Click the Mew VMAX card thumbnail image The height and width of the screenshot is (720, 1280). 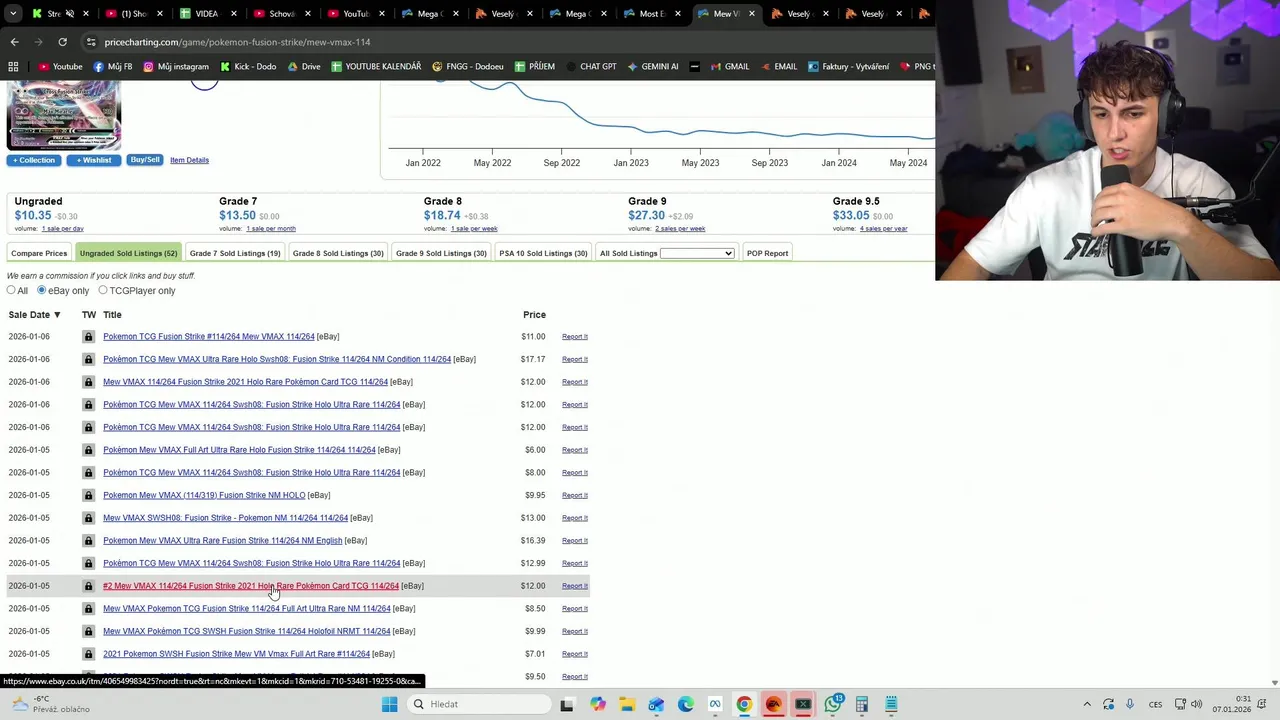click(x=64, y=116)
